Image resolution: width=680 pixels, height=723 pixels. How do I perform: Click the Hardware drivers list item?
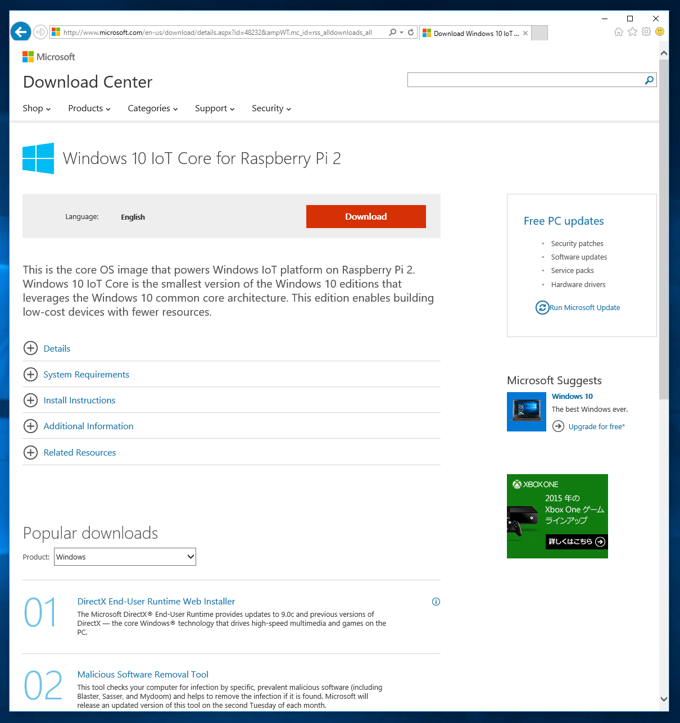(578, 284)
